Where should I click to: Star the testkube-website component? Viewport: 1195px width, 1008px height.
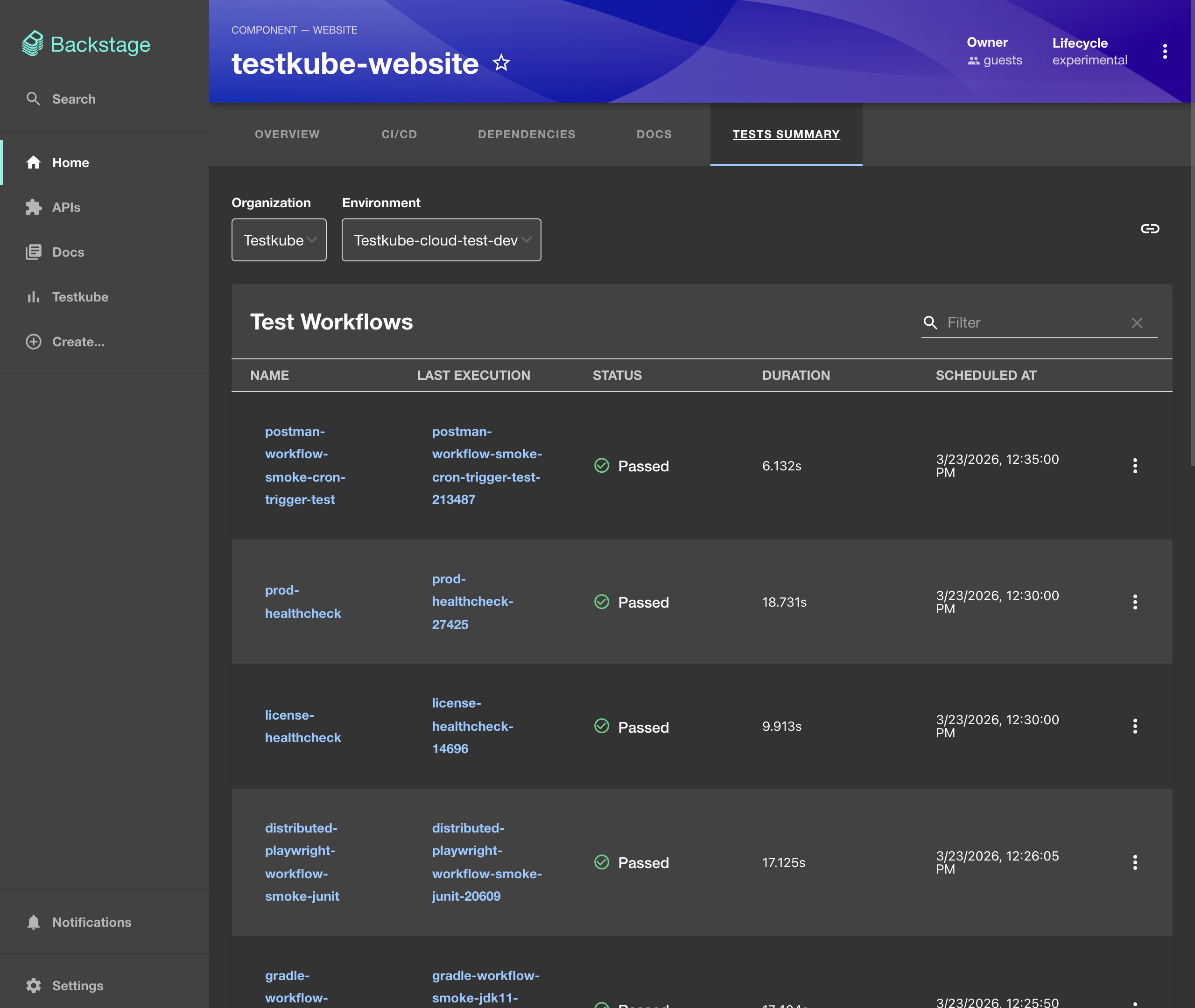(500, 63)
